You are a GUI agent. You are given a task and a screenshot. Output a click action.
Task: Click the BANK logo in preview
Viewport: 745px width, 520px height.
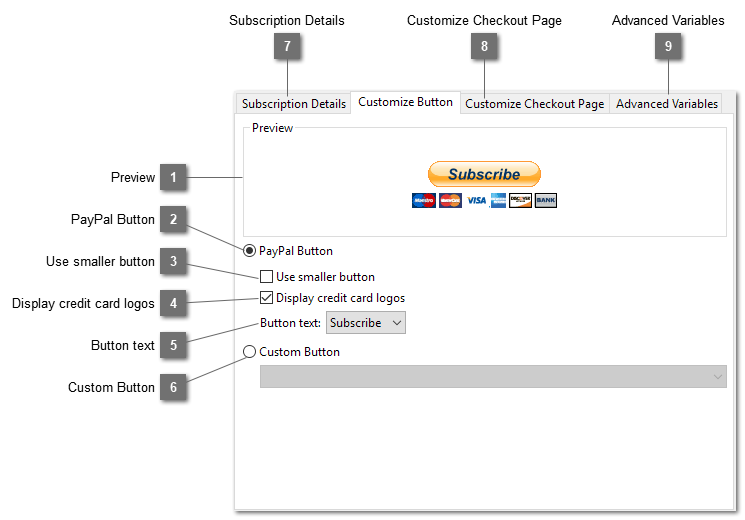[x=545, y=201]
